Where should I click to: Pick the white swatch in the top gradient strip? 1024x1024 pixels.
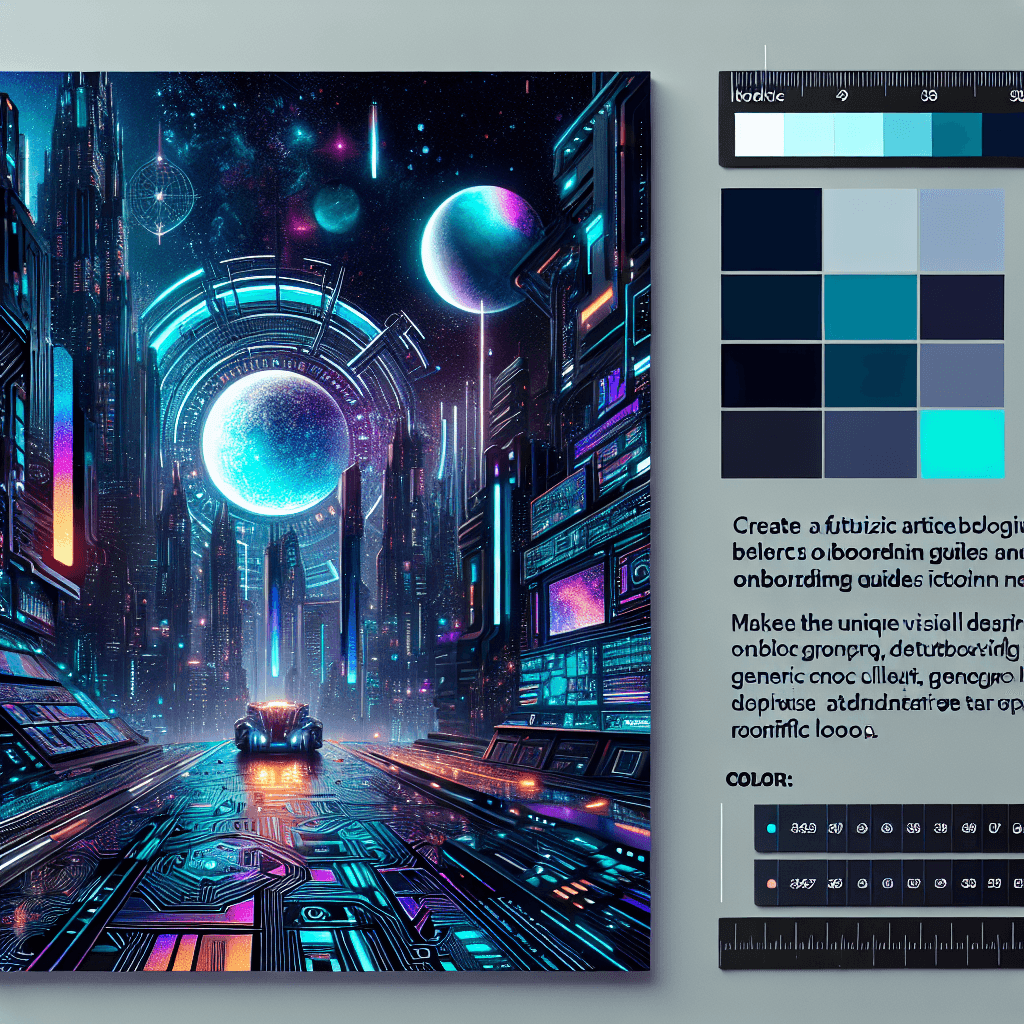pos(759,135)
